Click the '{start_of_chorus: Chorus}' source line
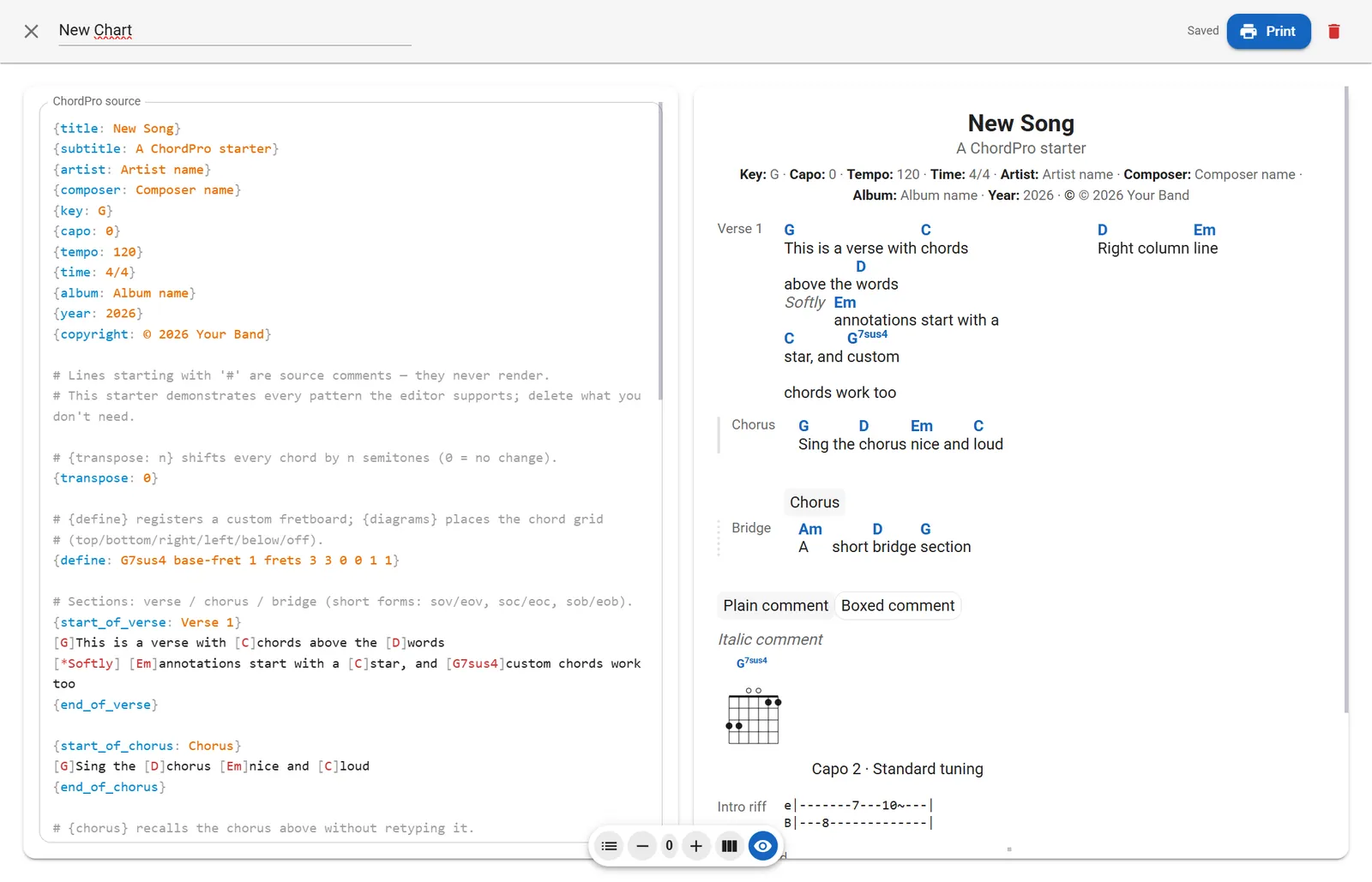This screenshot has height=882, width=1372. tap(147, 746)
